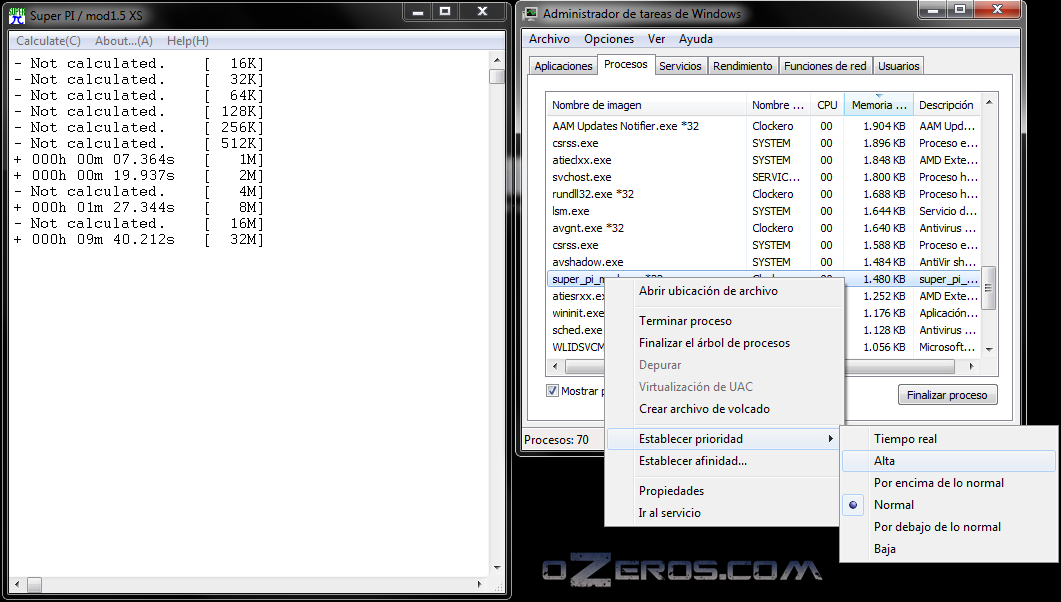Switch to the Servicios tab

tap(680, 66)
